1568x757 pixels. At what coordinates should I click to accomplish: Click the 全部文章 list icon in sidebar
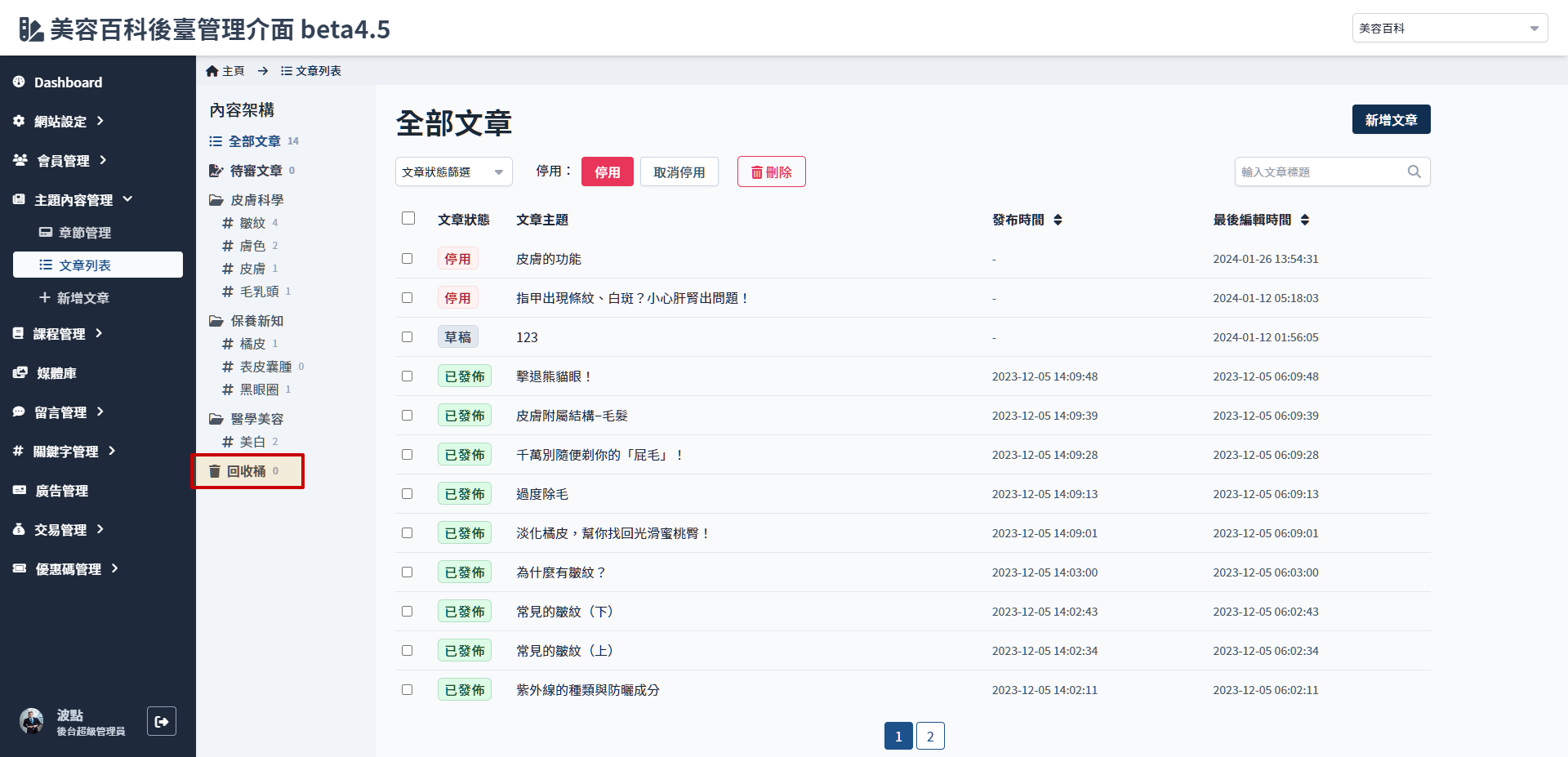(216, 141)
